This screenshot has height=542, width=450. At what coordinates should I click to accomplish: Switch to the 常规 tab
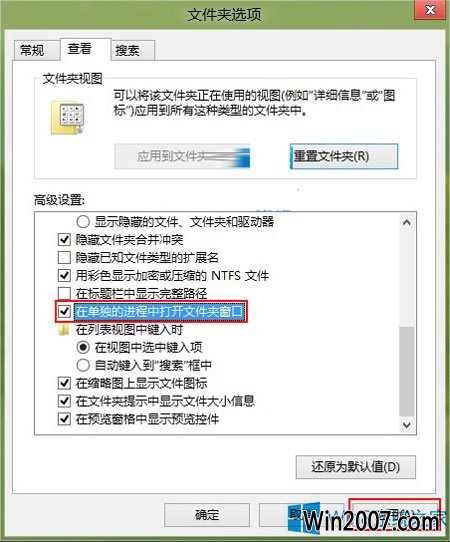(x=32, y=50)
